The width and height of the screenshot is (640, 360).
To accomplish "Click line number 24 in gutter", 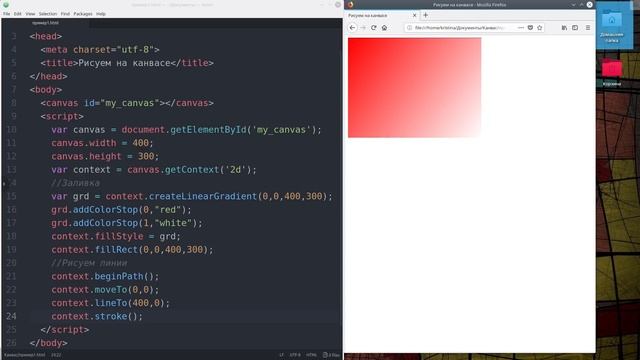I will pos(11,316).
